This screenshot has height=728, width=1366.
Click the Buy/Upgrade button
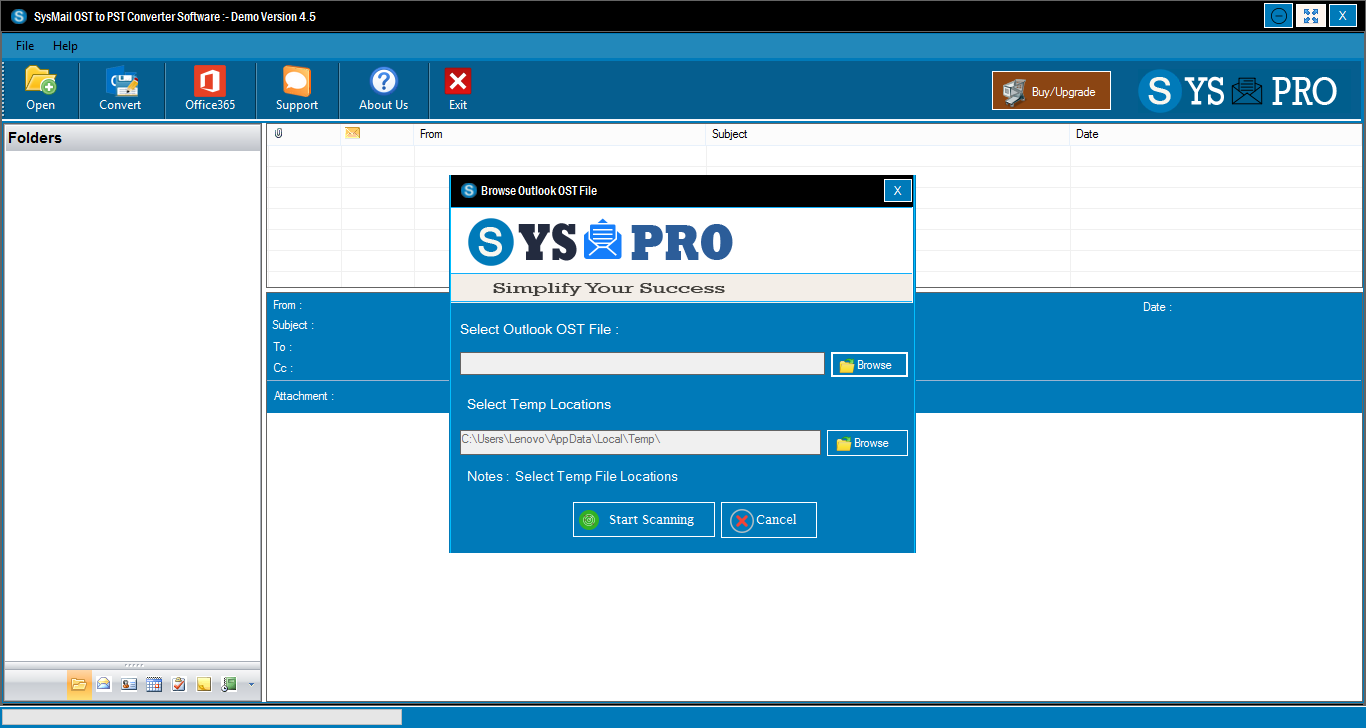[x=1051, y=91]
